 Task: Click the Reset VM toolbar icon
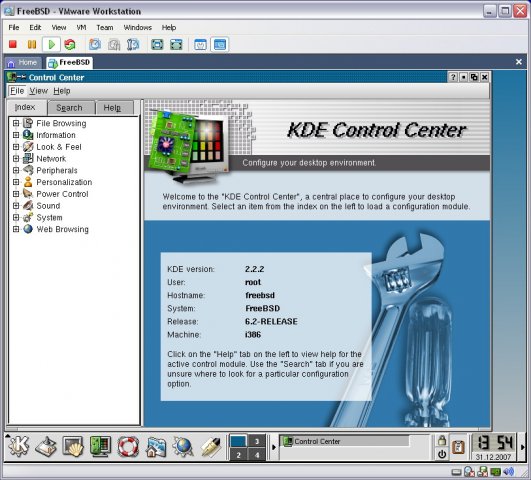(70, 44)
